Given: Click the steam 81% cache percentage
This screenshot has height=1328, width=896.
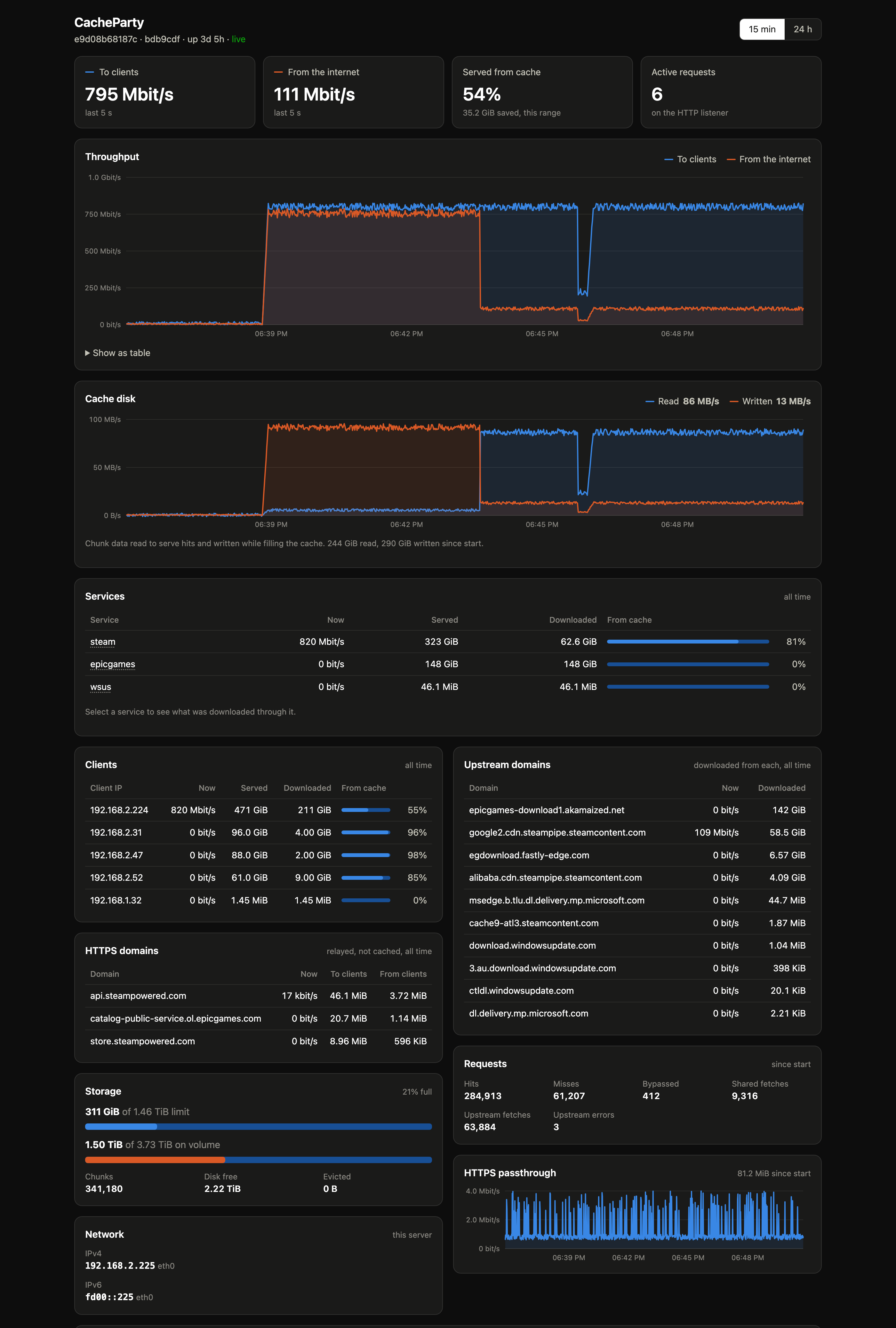Looking at the screenshot, I should coord(796,642).
